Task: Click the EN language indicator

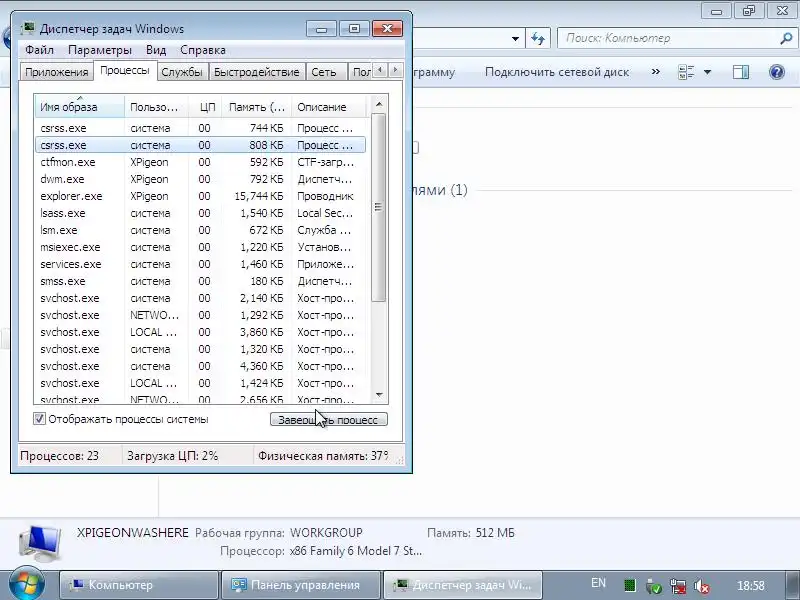Action: click(598, 583)
